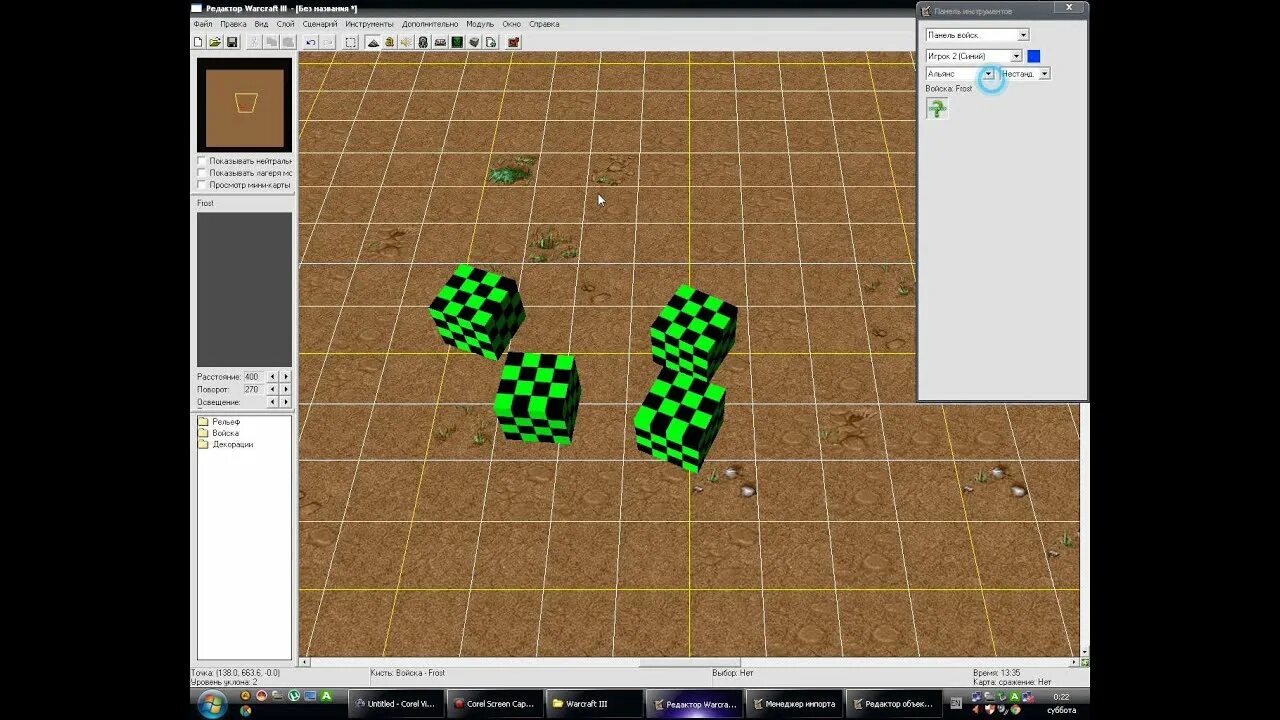
Task: Switch to Untitled - Corel taskbar button
Action: point(395,703)
